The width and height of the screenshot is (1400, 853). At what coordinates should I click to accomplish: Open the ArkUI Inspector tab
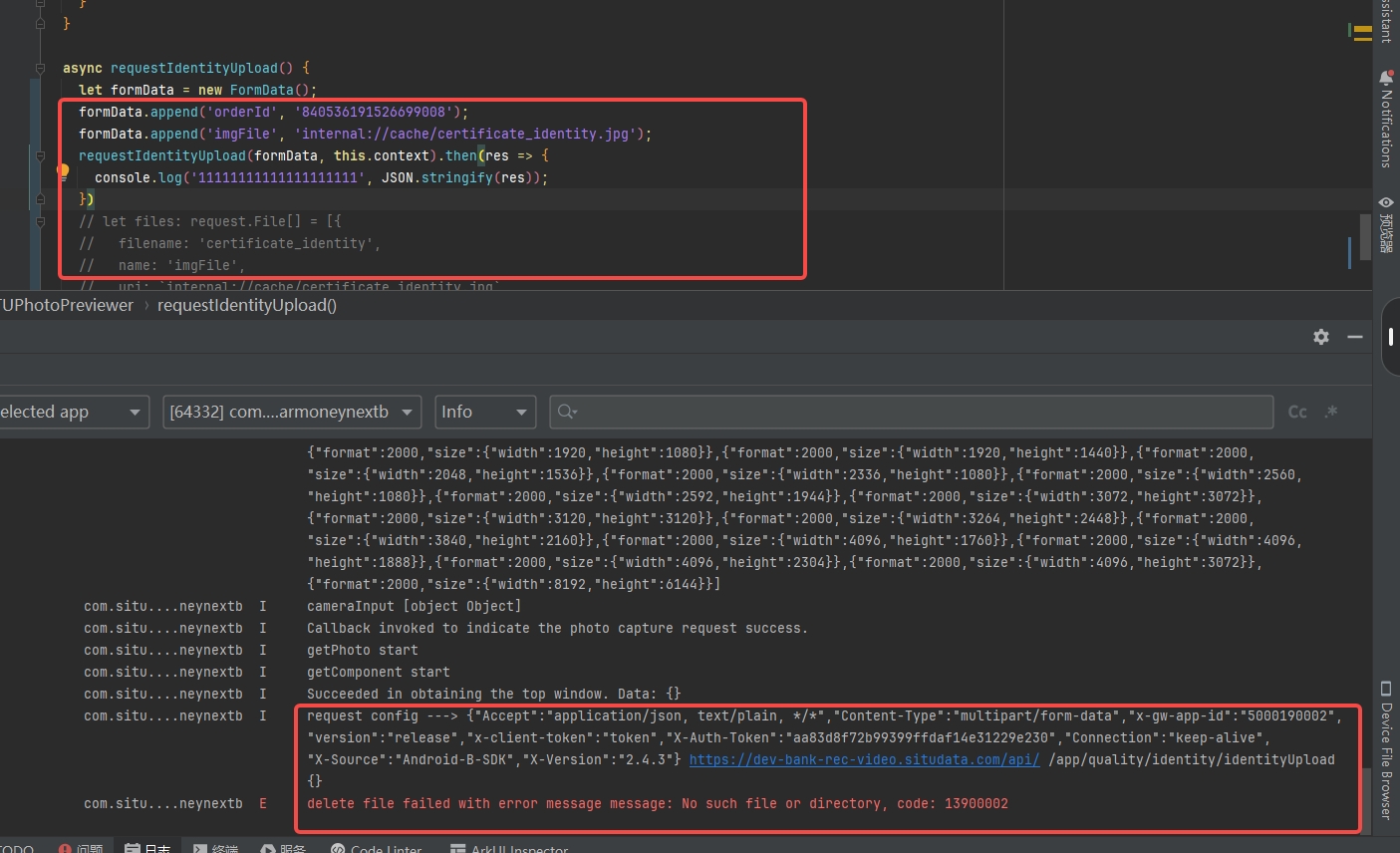[509, 849]
